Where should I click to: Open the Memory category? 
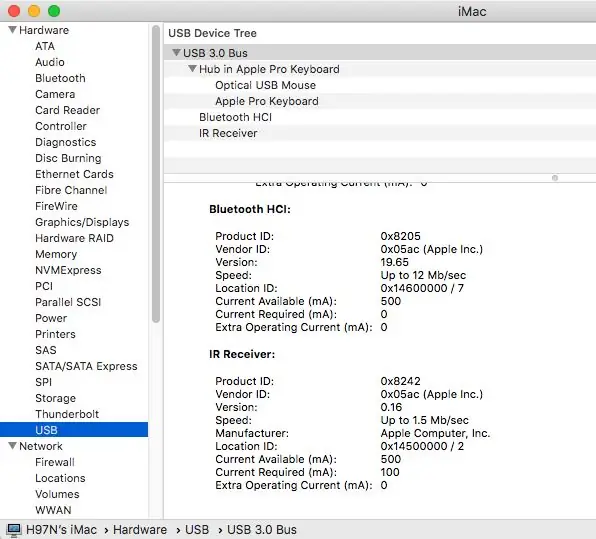[56, 254]
